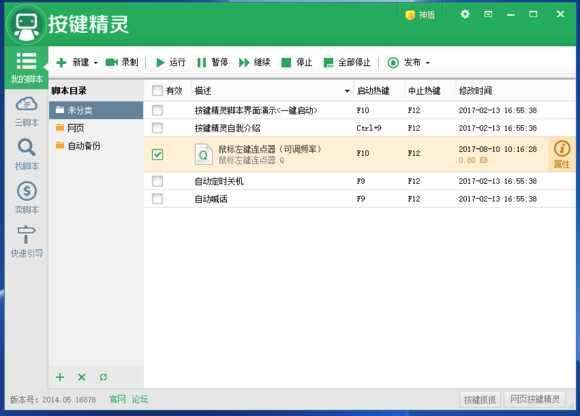
Task: Select the 自动定时关机 script row
Action: point(360,181)
